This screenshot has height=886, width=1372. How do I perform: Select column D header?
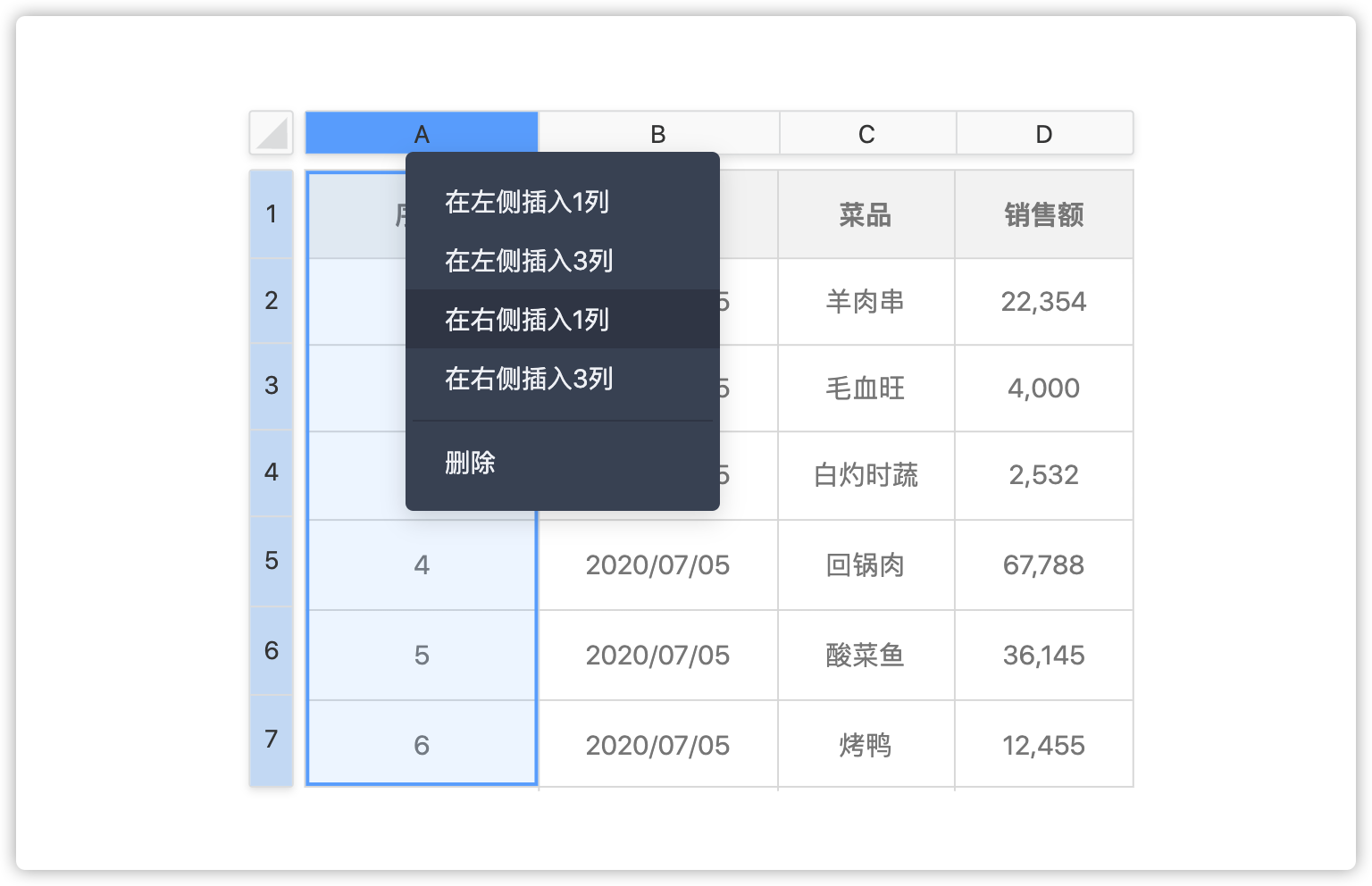click(1043, 134)
